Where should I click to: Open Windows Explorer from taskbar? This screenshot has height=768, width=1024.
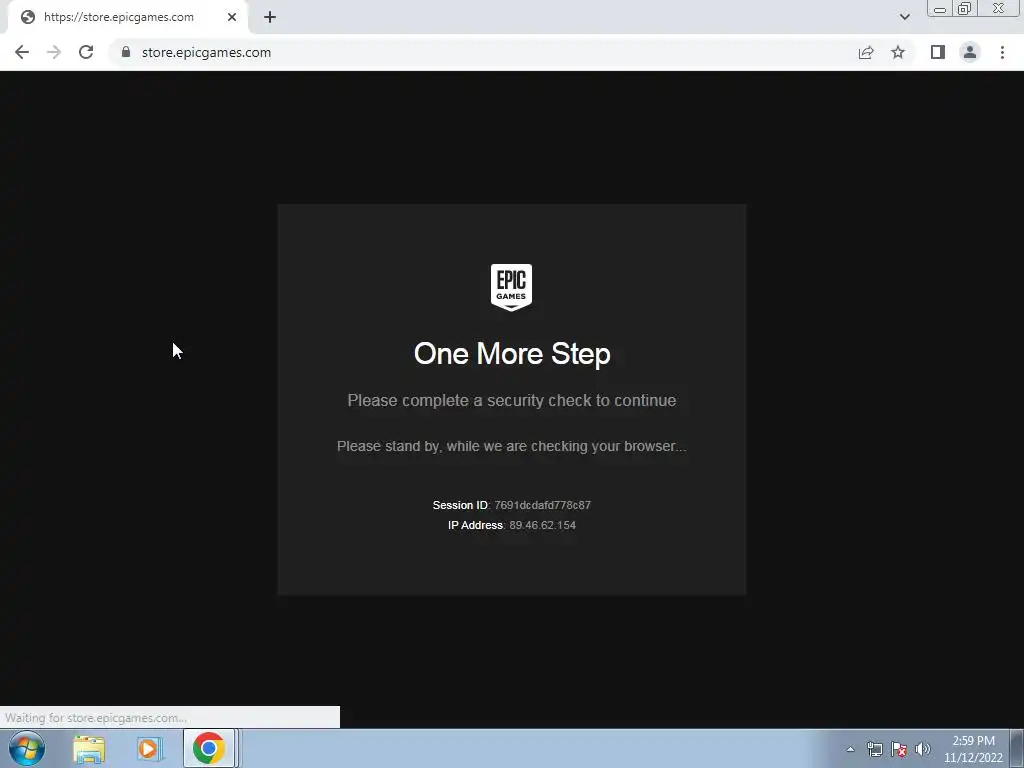pos(89,748)
